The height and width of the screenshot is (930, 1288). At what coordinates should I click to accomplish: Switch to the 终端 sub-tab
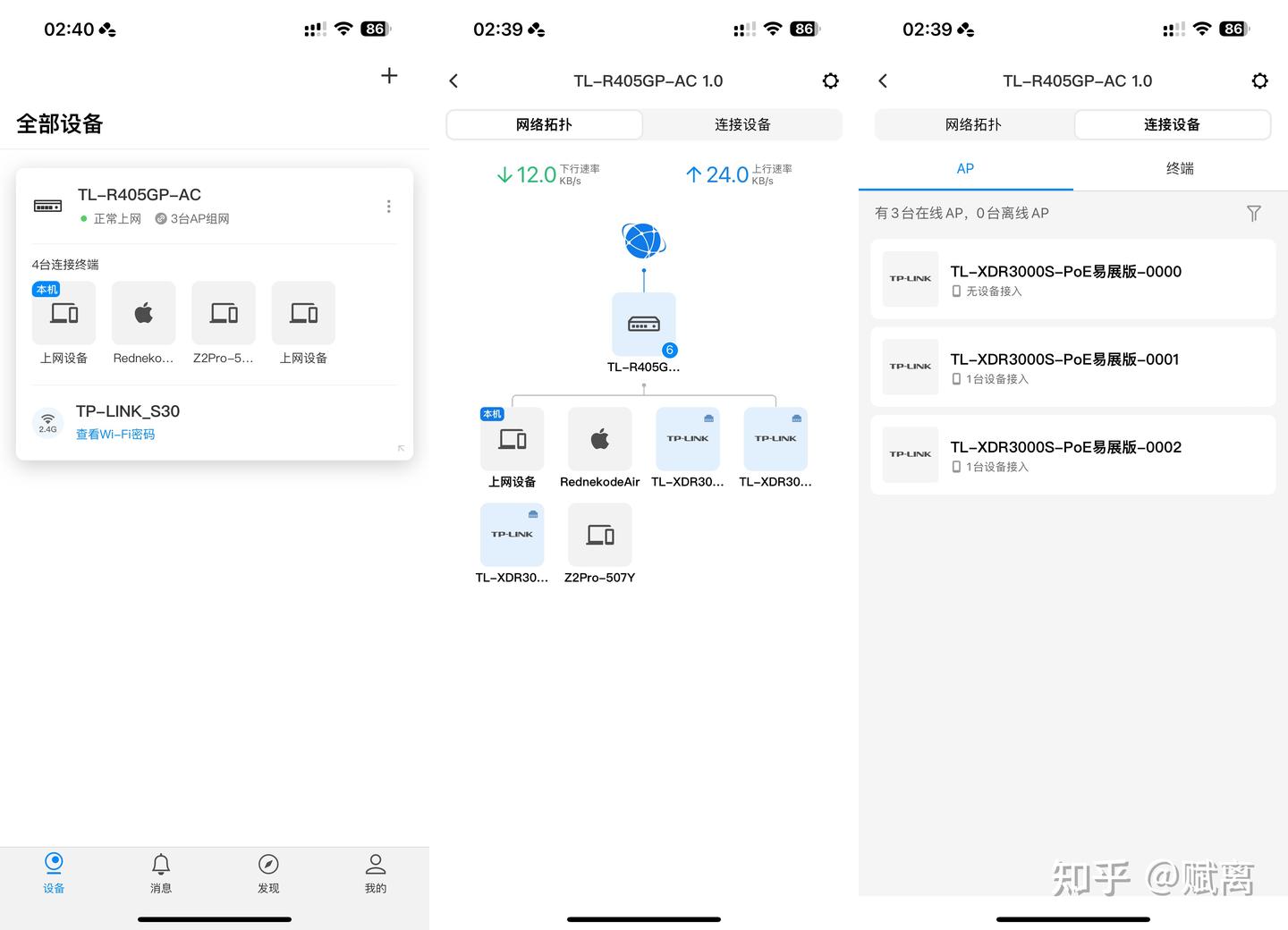(1181, 169)
